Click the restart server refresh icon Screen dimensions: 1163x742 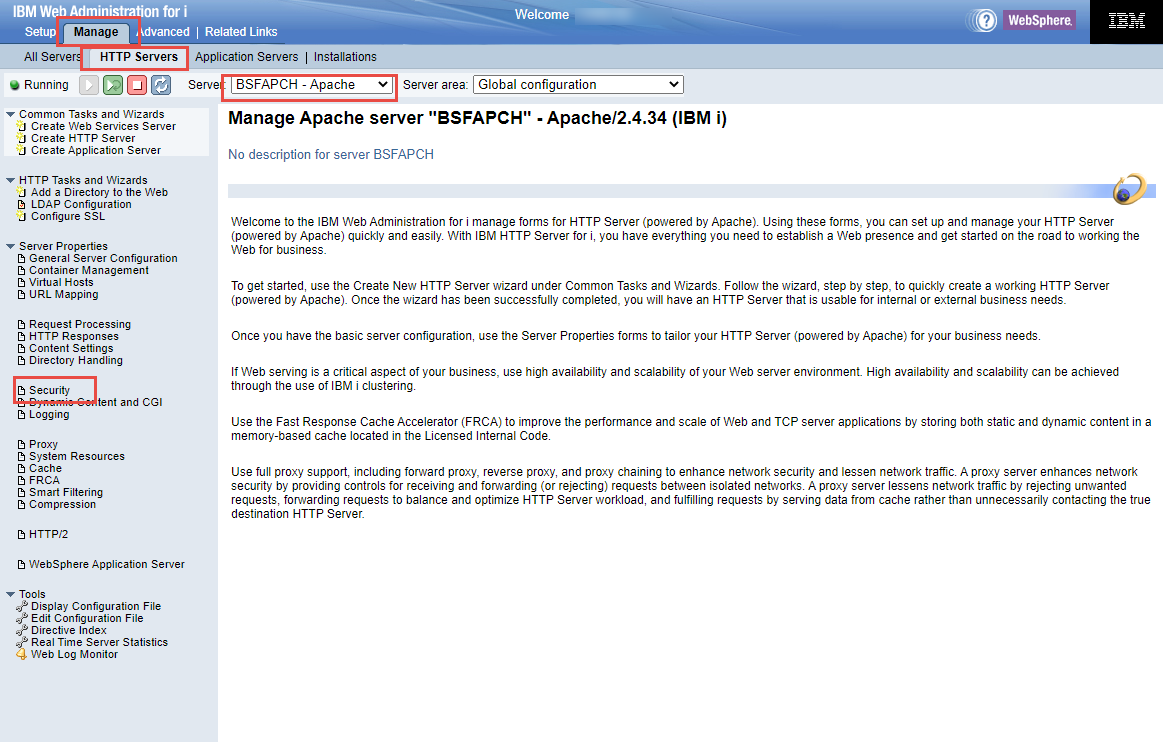pyautogui.click(x=160, y=85)
